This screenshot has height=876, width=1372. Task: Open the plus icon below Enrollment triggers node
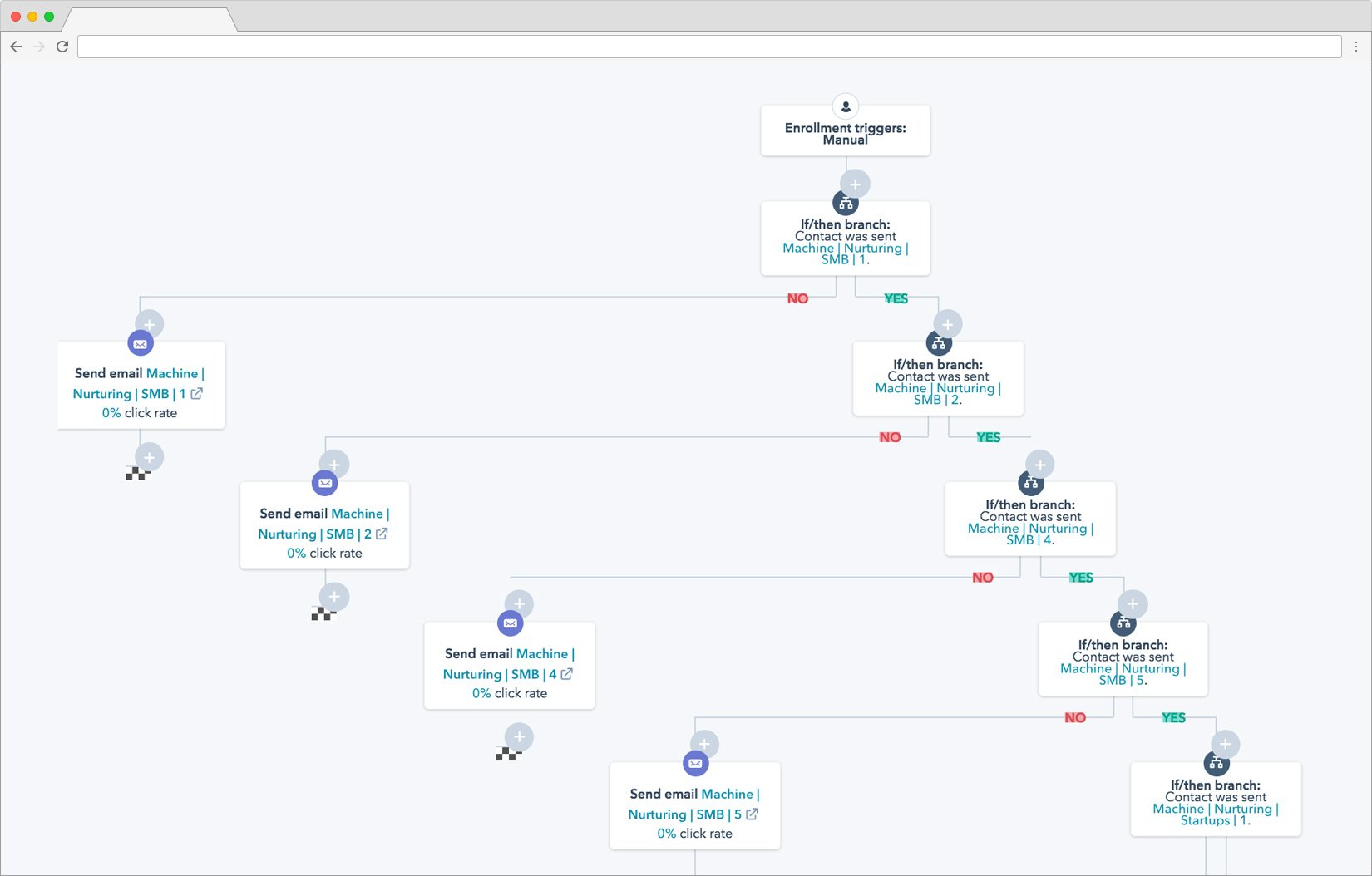pos(853,184)
